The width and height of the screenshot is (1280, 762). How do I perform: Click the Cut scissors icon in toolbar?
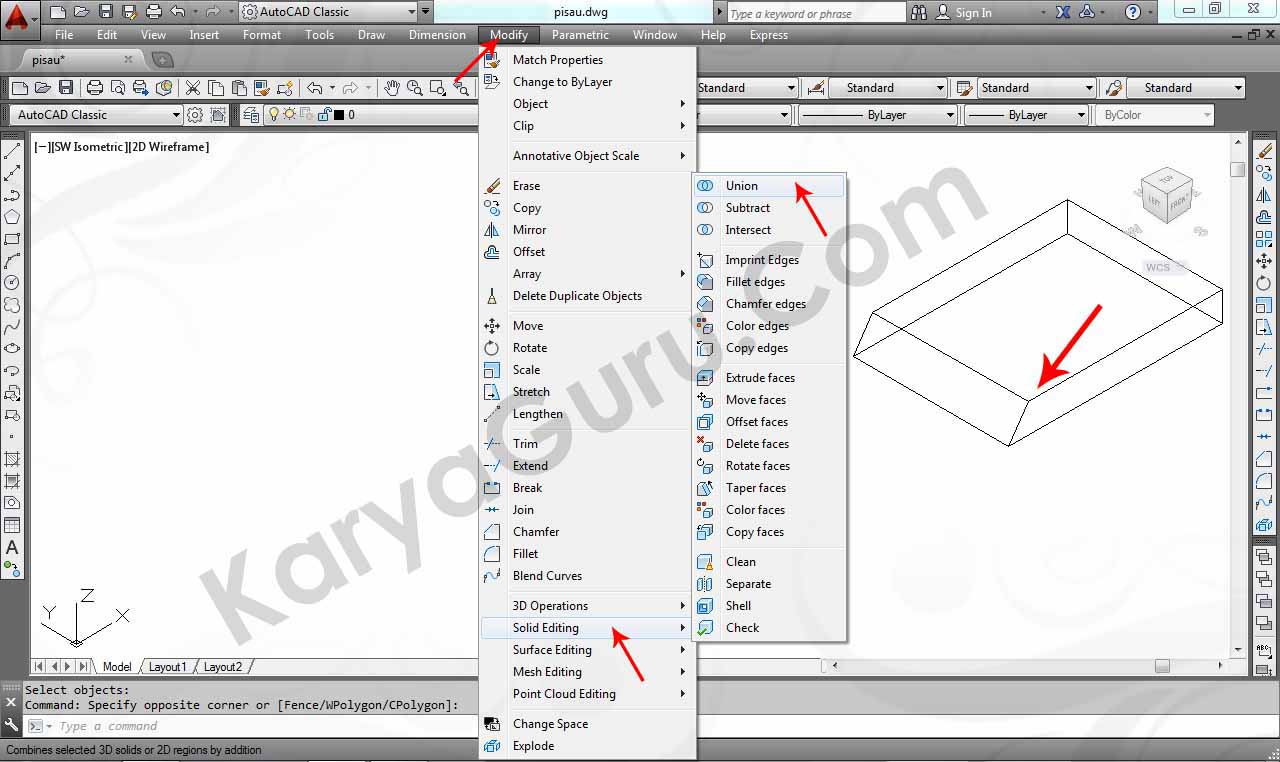(x=193, y=88)
